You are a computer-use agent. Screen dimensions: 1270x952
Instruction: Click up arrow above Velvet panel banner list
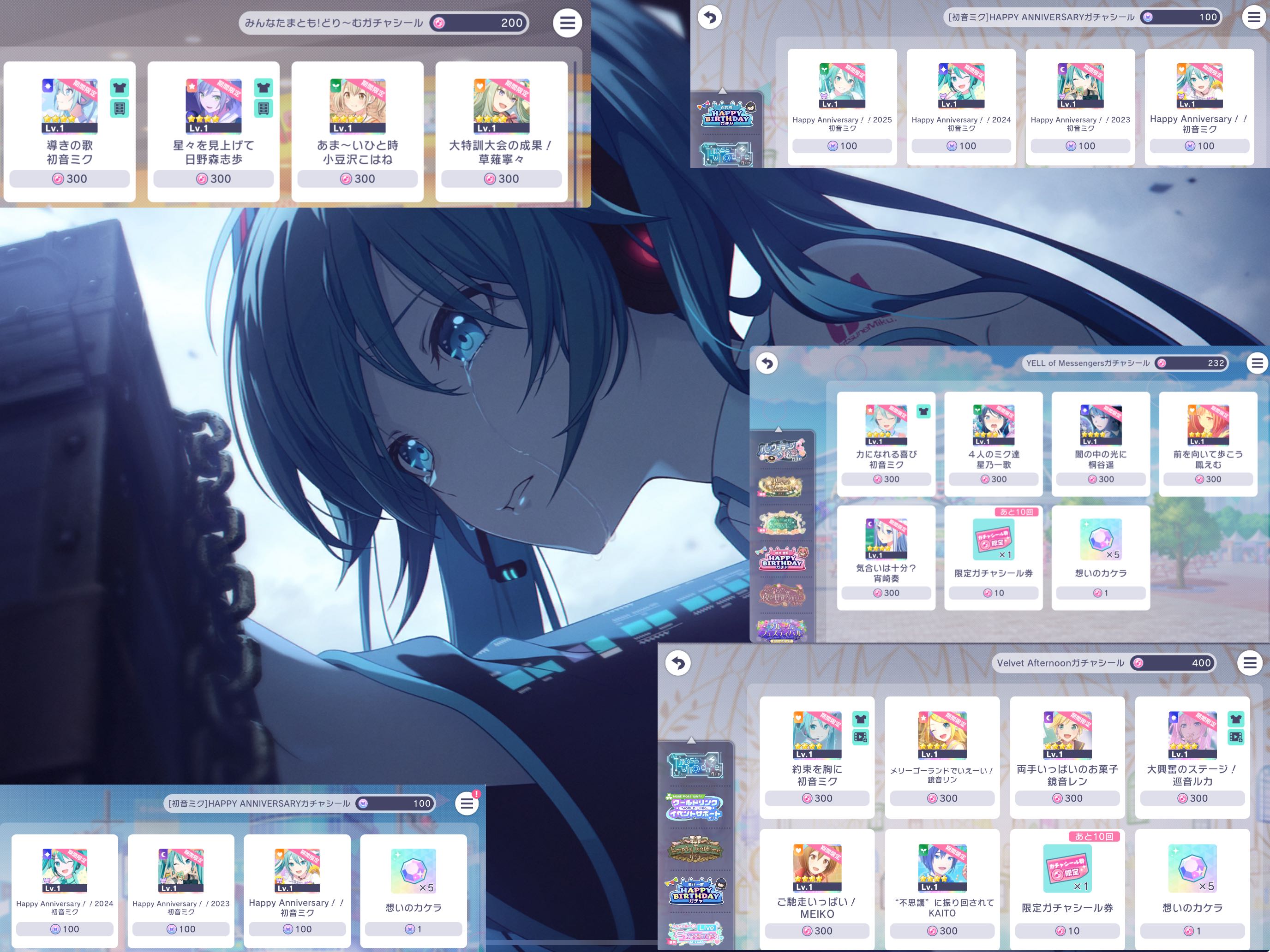(x=691, y=740)
